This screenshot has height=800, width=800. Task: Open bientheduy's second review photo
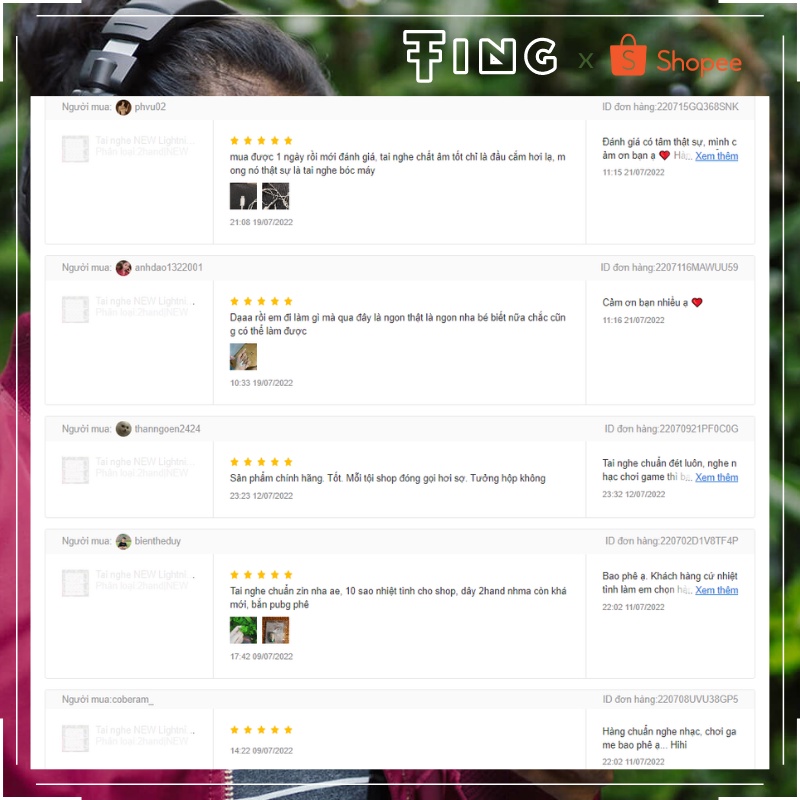[276, 630]
